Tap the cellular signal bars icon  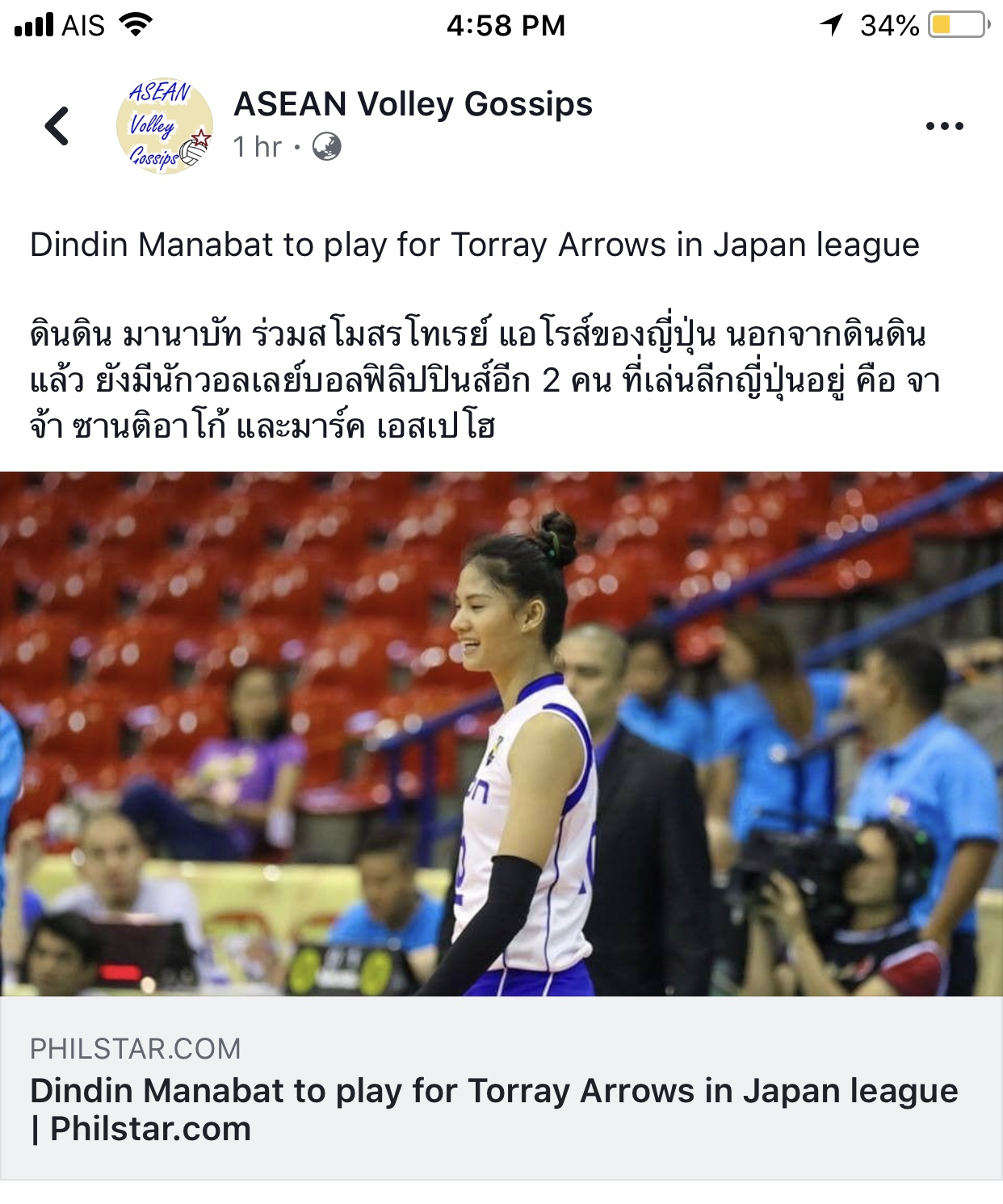click(x=34, y=25)
